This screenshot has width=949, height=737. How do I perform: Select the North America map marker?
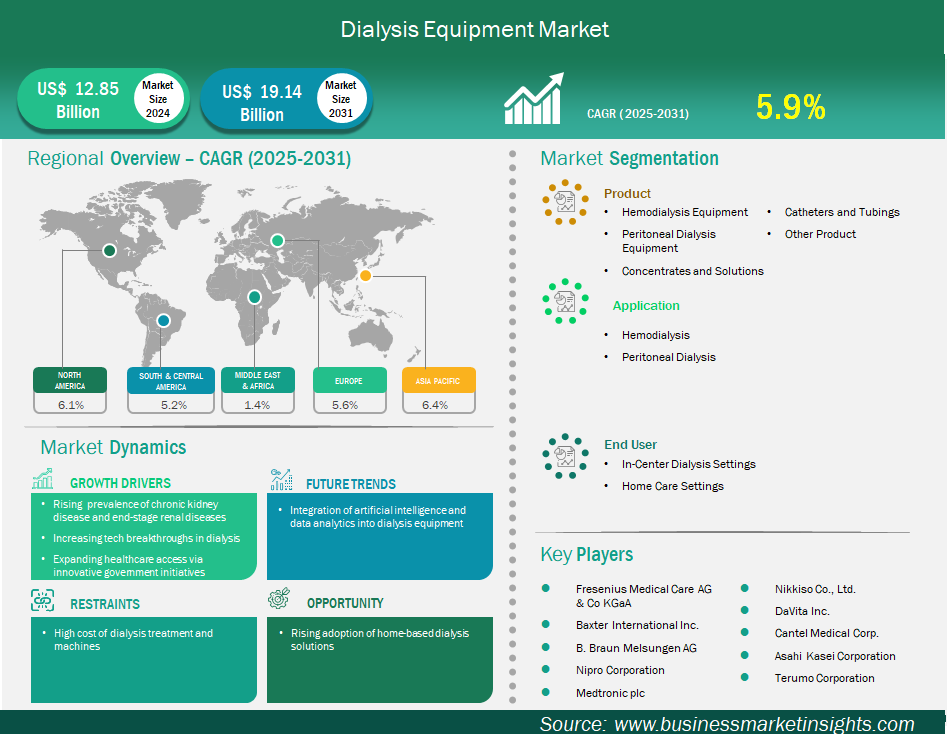coord(109,251)
